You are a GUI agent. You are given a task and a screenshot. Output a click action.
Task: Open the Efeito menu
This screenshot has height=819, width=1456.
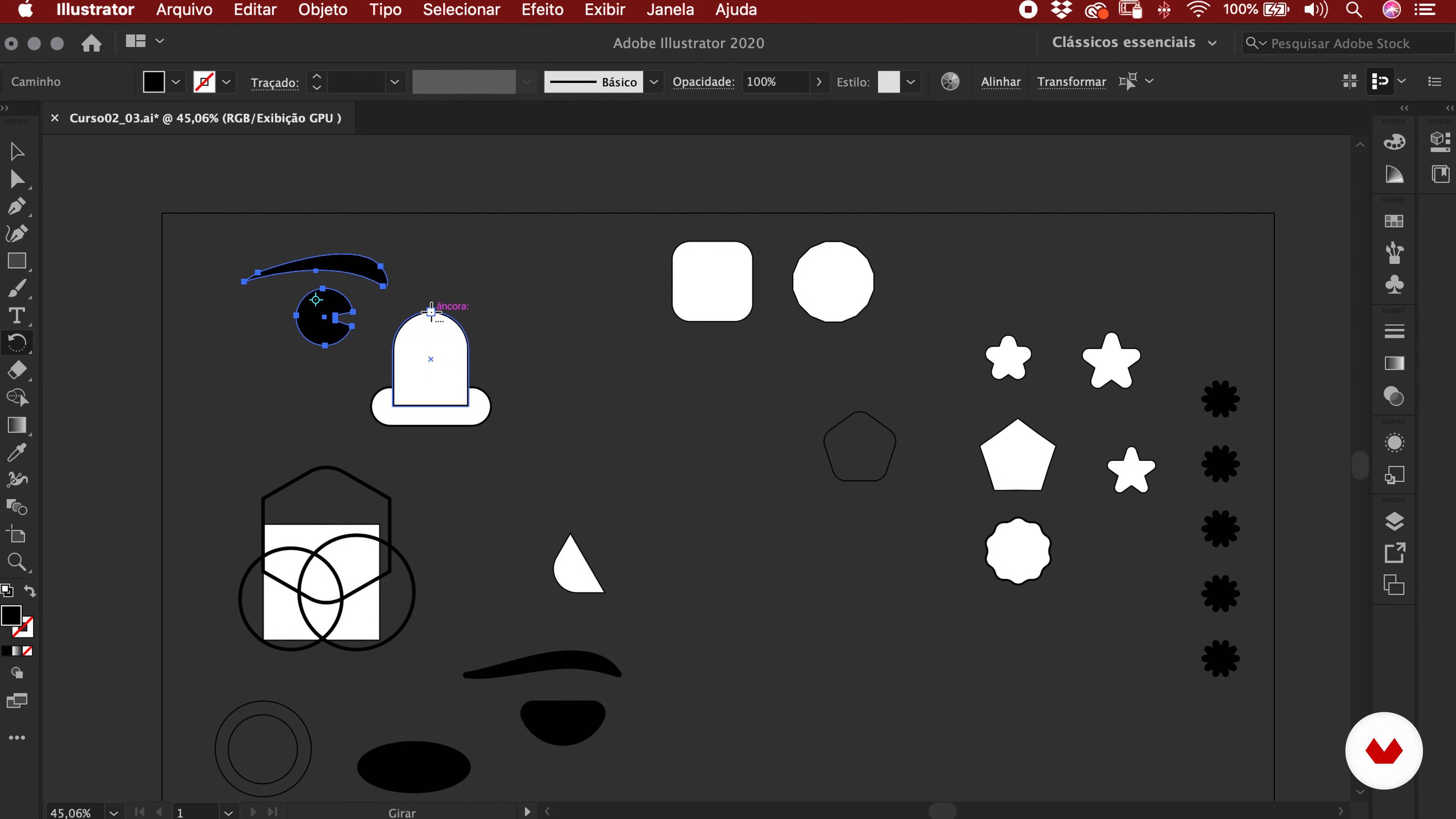point(542,9)
